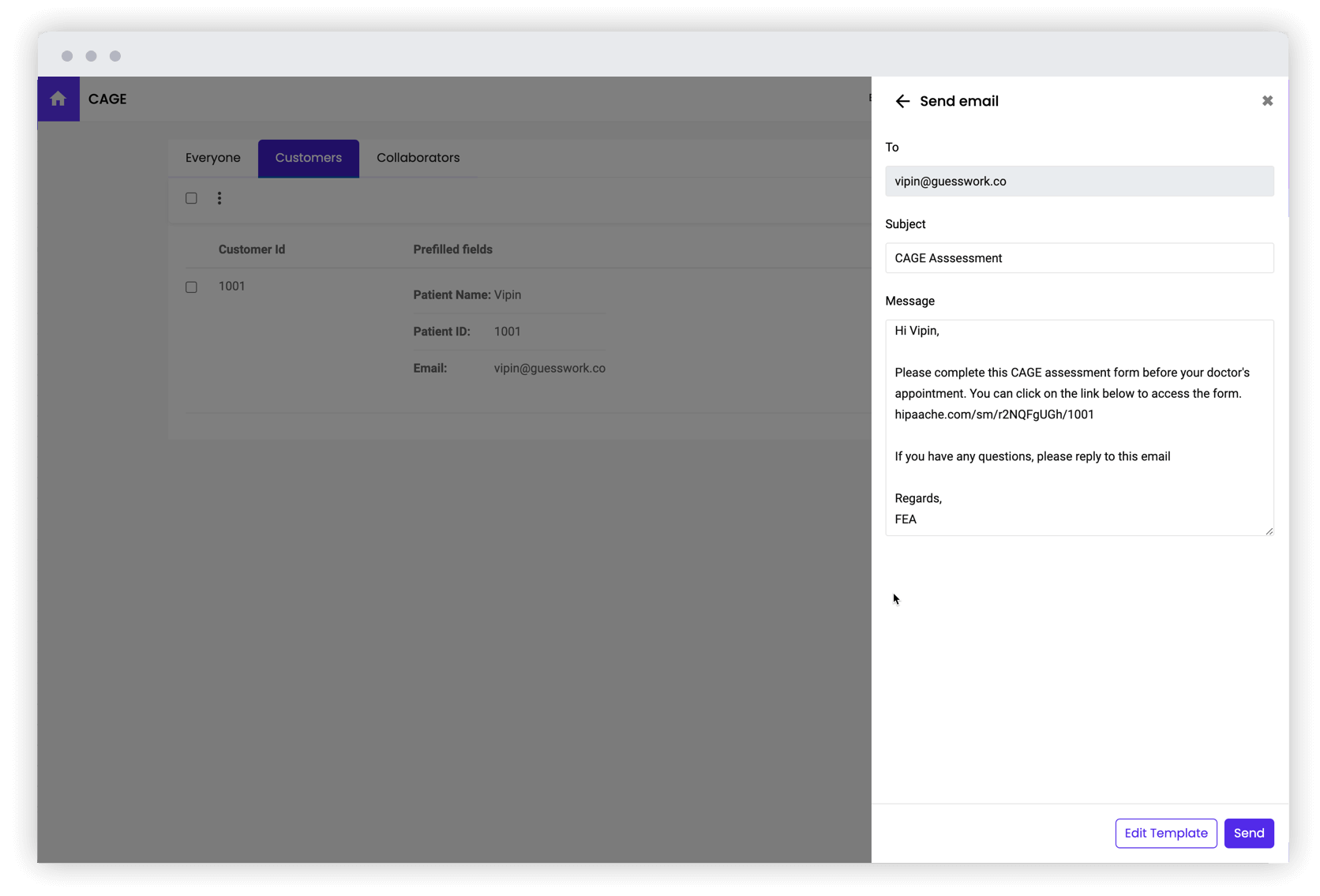Check the checkbox for customer 1001
The image size is (1320, 896).
click(191, 287)
